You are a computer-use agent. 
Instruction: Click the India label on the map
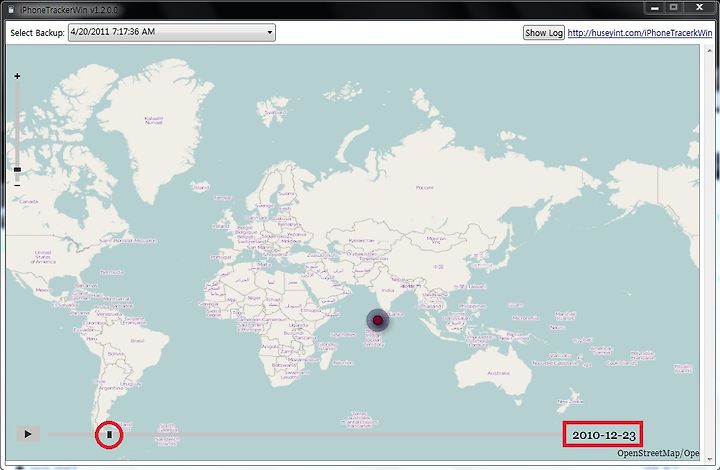click(x=388, y=291)
